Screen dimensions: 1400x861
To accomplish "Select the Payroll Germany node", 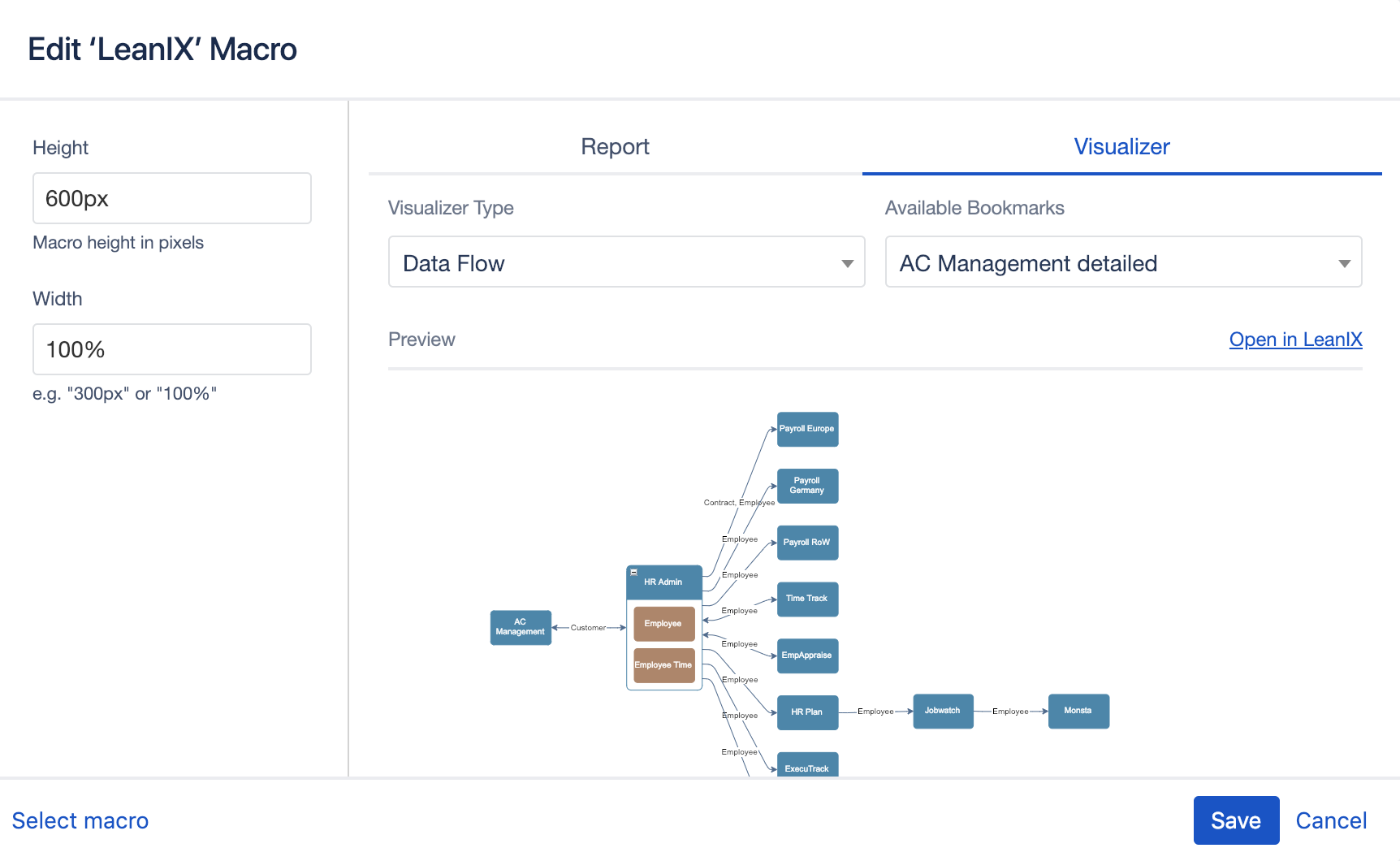I will pos(807,486).
